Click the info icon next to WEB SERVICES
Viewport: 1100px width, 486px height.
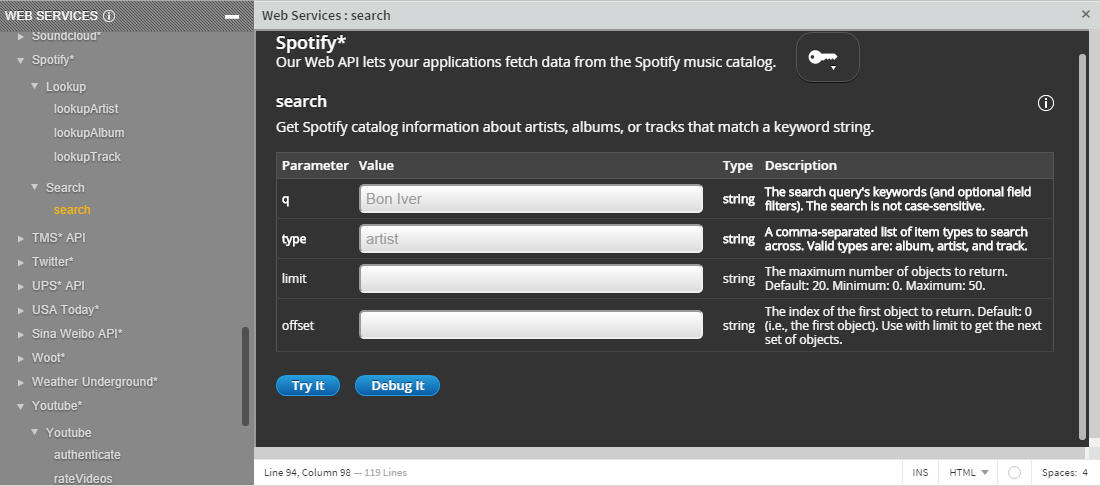tap(109, 15)
